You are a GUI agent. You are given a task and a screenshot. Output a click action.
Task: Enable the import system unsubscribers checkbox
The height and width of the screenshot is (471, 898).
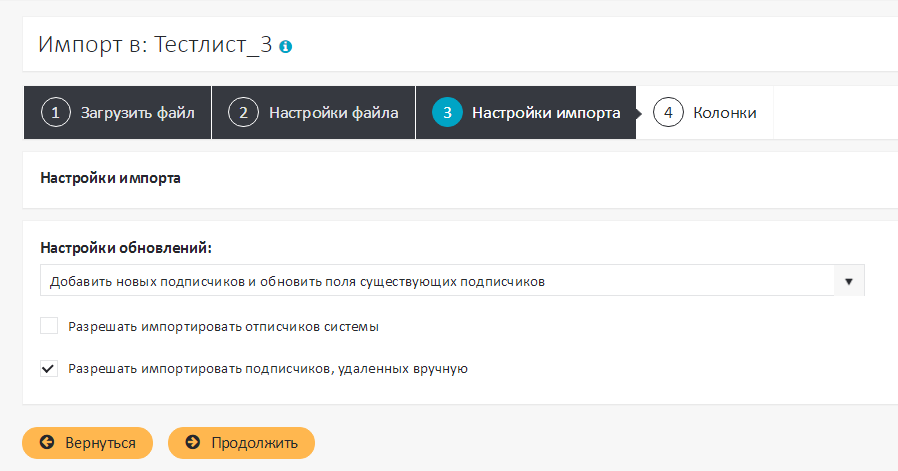pyautogui.click(x=49, y=326)
